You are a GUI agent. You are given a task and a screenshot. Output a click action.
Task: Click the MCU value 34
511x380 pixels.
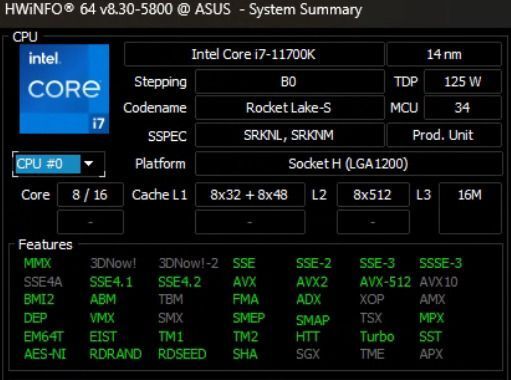tap(463, 108)
